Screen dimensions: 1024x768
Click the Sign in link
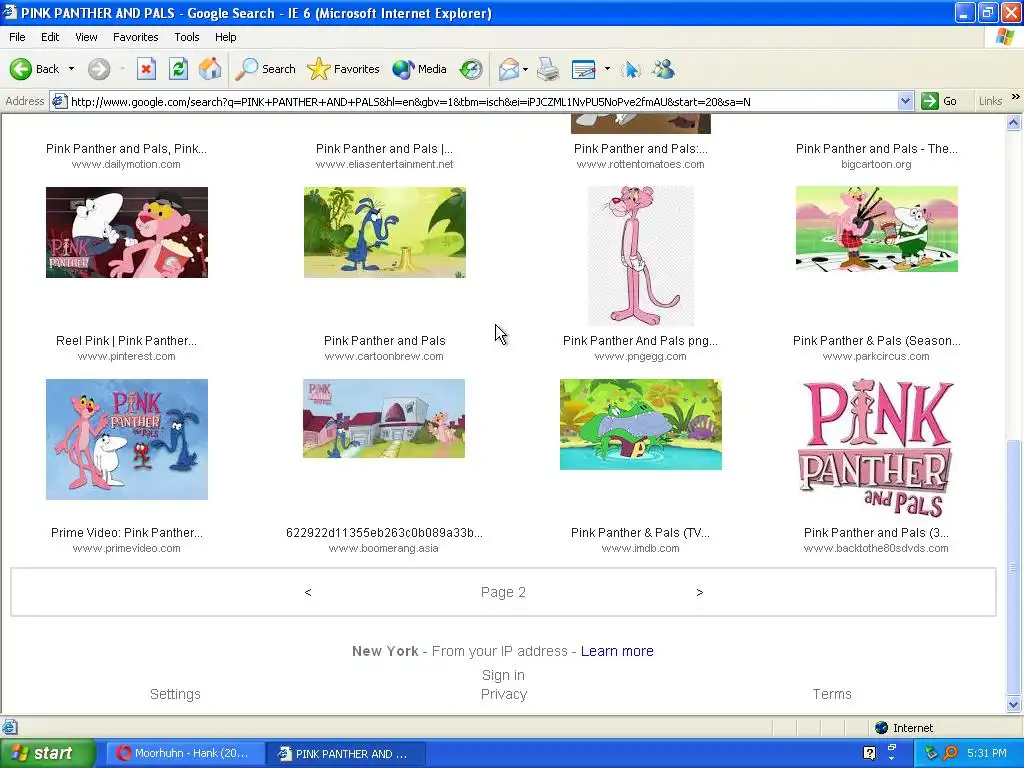[504, 675]
